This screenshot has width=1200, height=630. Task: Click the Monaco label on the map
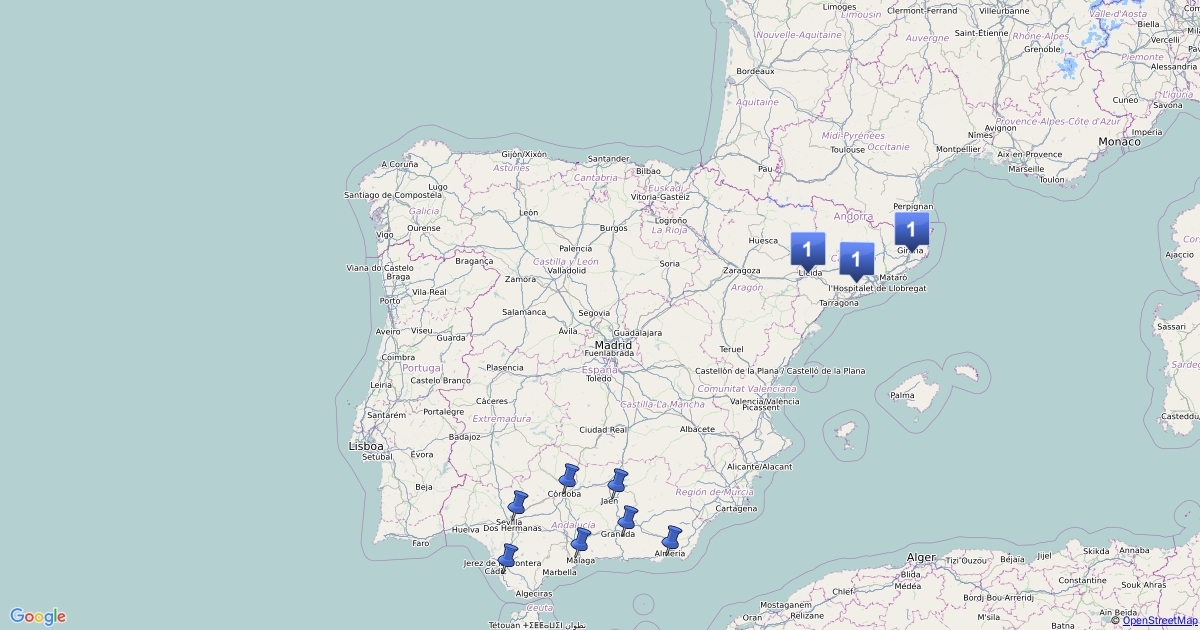tap(1118, 142)
